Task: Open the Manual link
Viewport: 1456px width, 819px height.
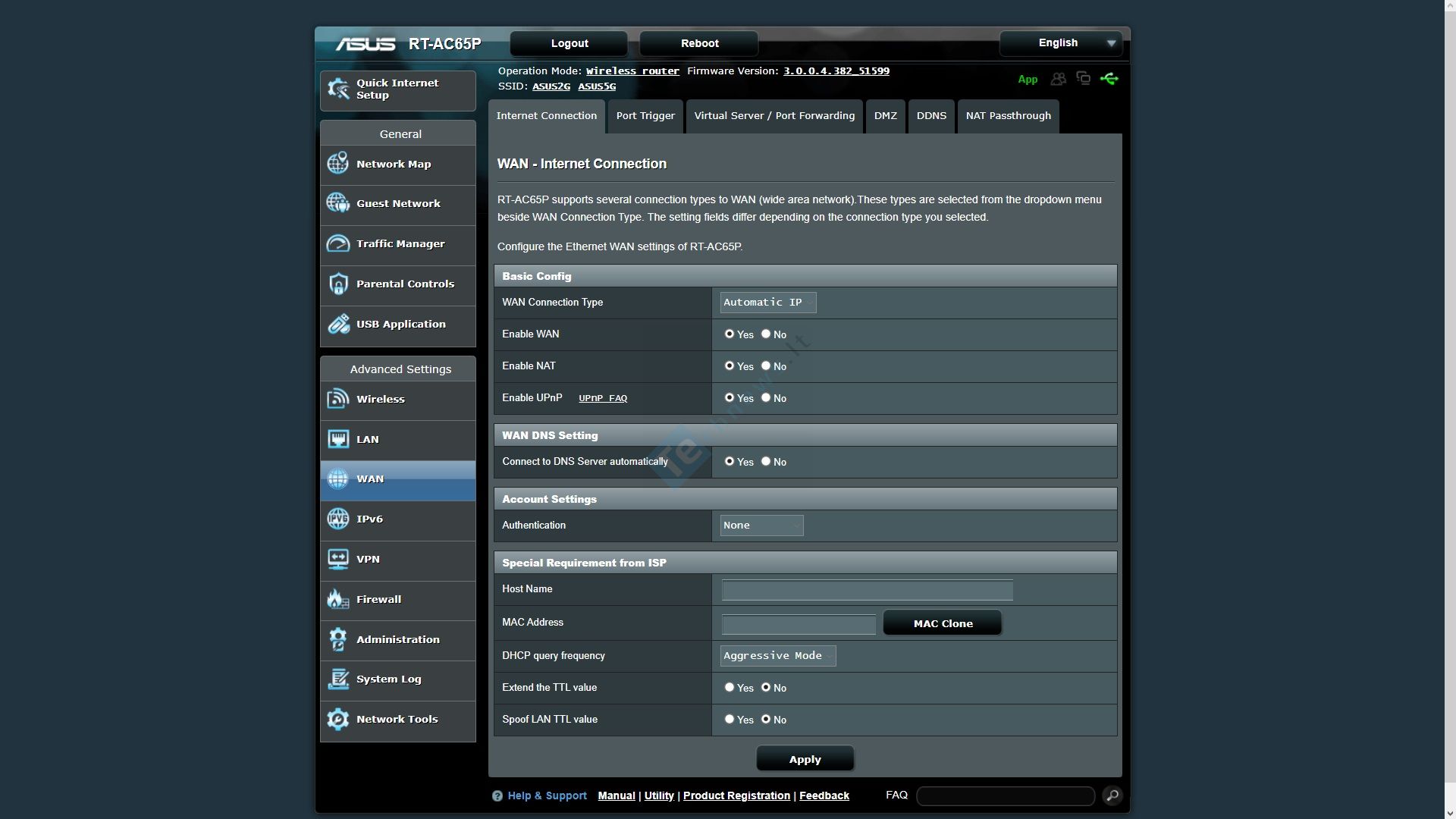Action: point(617,795)
